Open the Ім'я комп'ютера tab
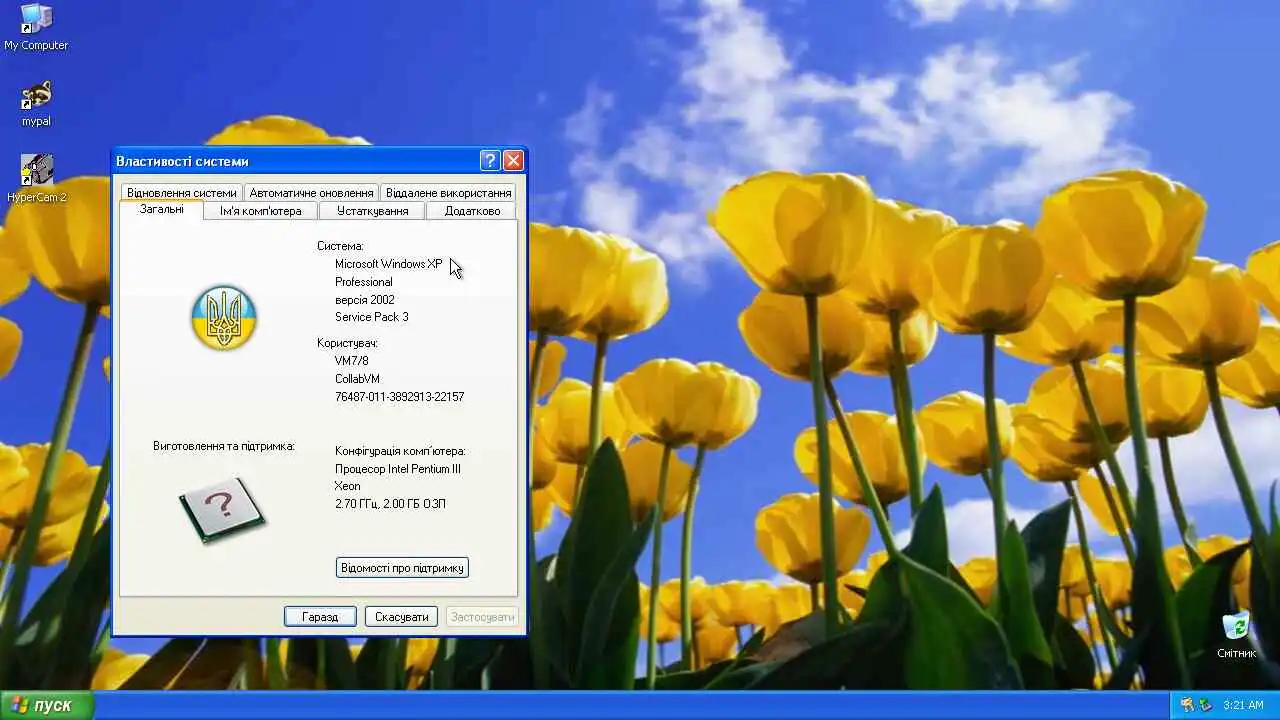The height and width of the screenshot is (720, 1280). (261, 211)
